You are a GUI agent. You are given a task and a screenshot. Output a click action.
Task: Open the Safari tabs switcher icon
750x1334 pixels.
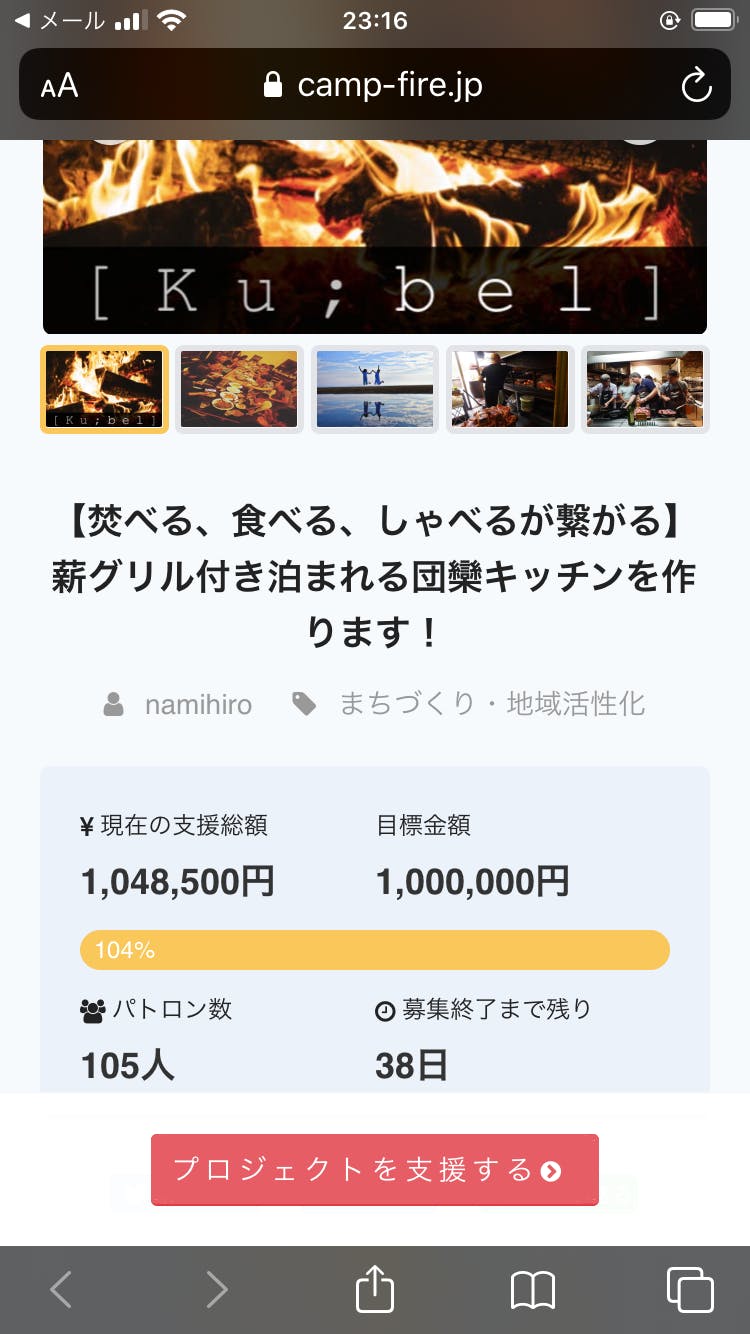[x=689, y=1290]
